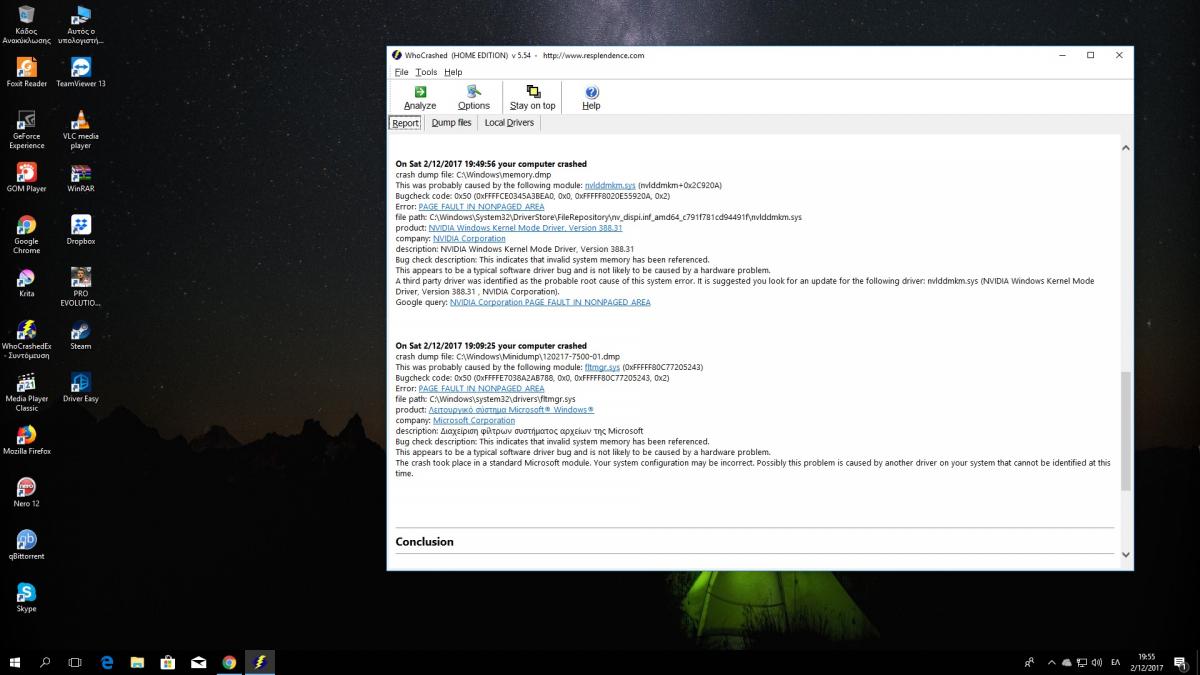Open the People icon in the system tray
Image resolution: width=1200 pixels, height=675 pixels.
pos(1029,662)
